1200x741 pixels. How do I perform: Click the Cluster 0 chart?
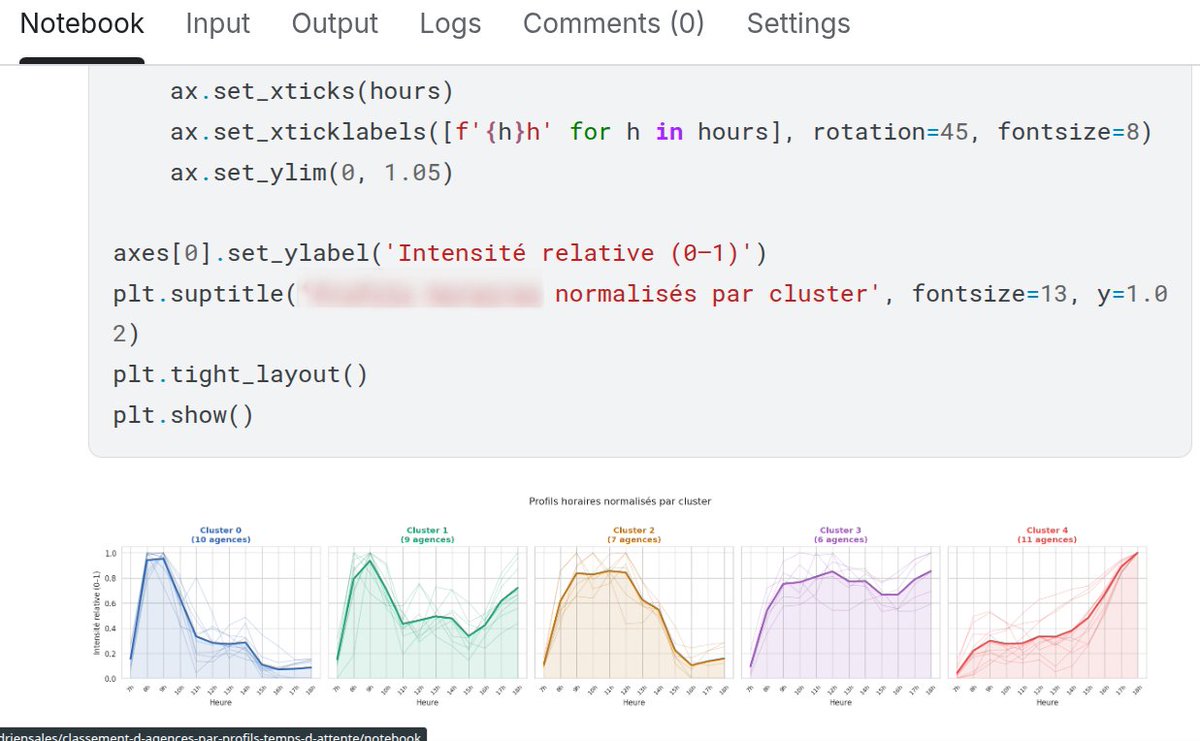(x=220, y=612)
